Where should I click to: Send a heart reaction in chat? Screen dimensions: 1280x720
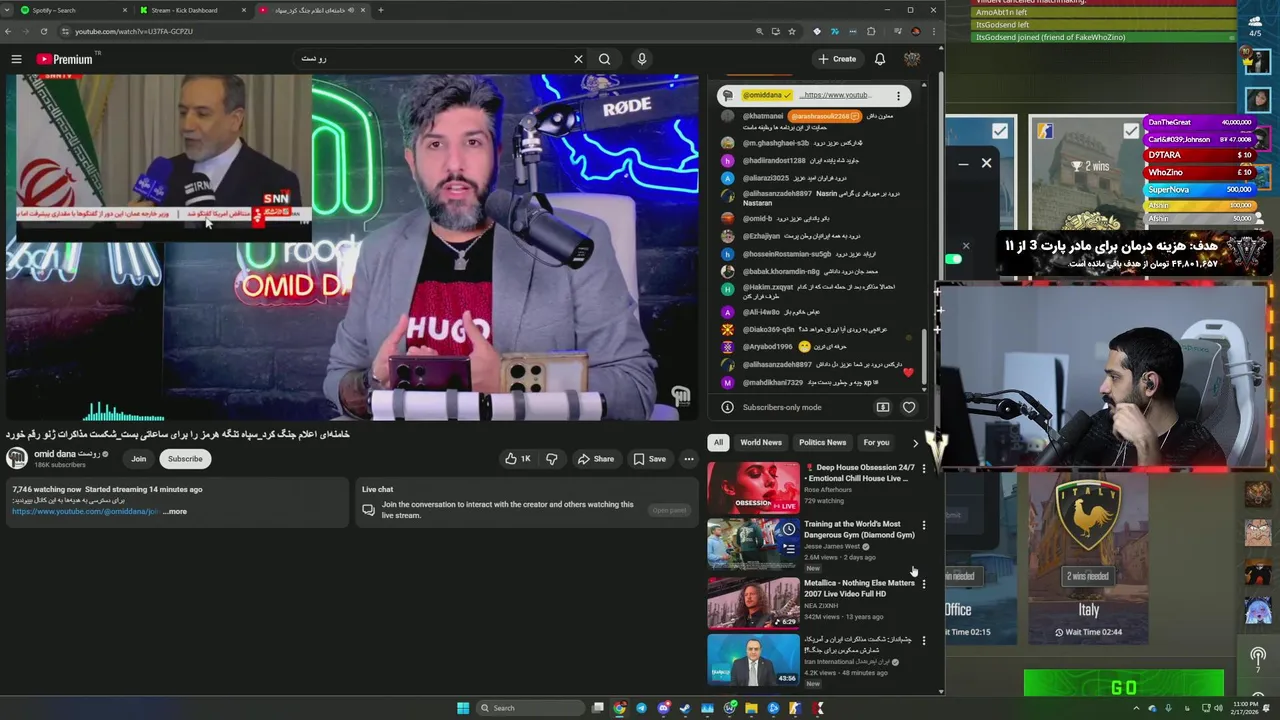point(909,407)
